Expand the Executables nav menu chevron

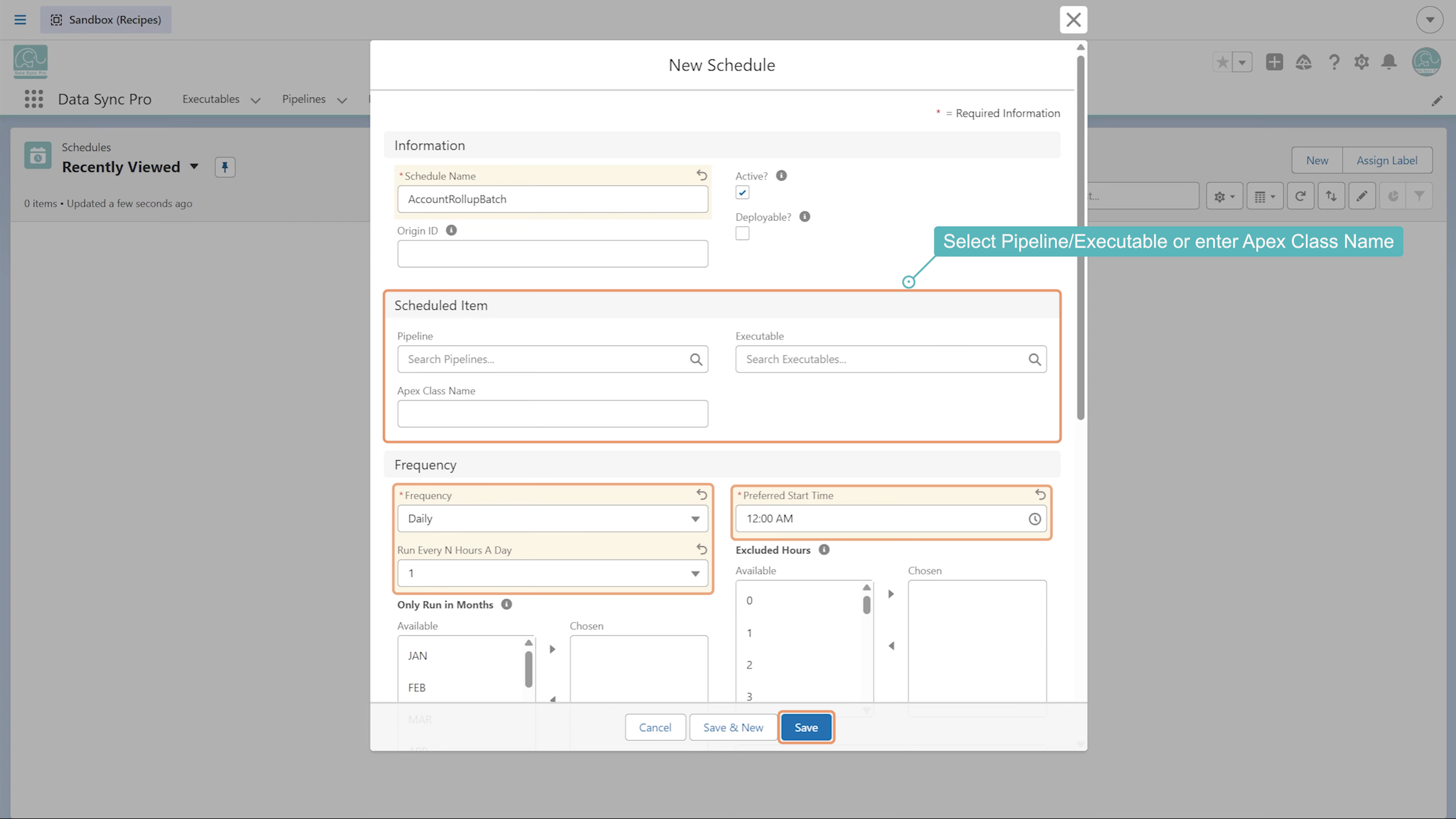(256, 100)
